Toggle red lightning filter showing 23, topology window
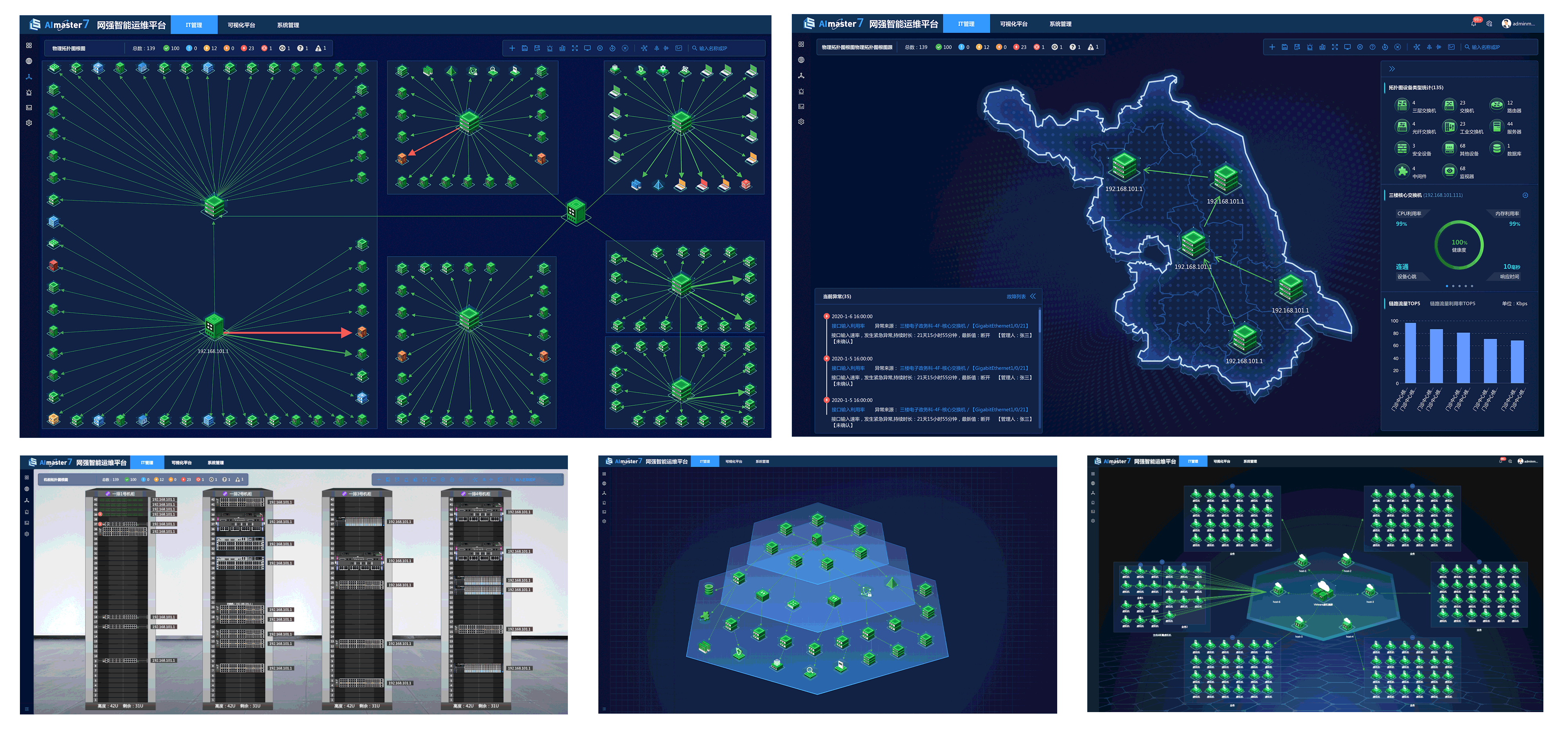Screen dimensions: 1568x741 (248, 48)
